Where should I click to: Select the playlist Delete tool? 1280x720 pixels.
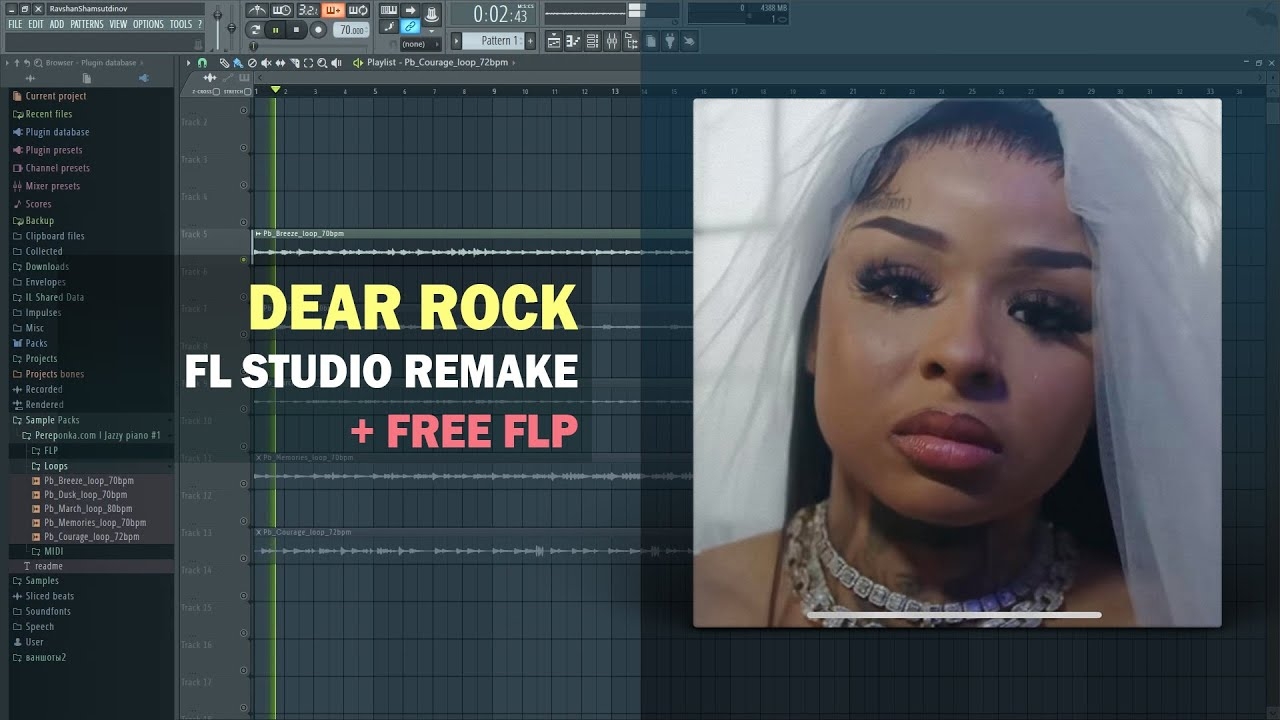pos(252,63)
